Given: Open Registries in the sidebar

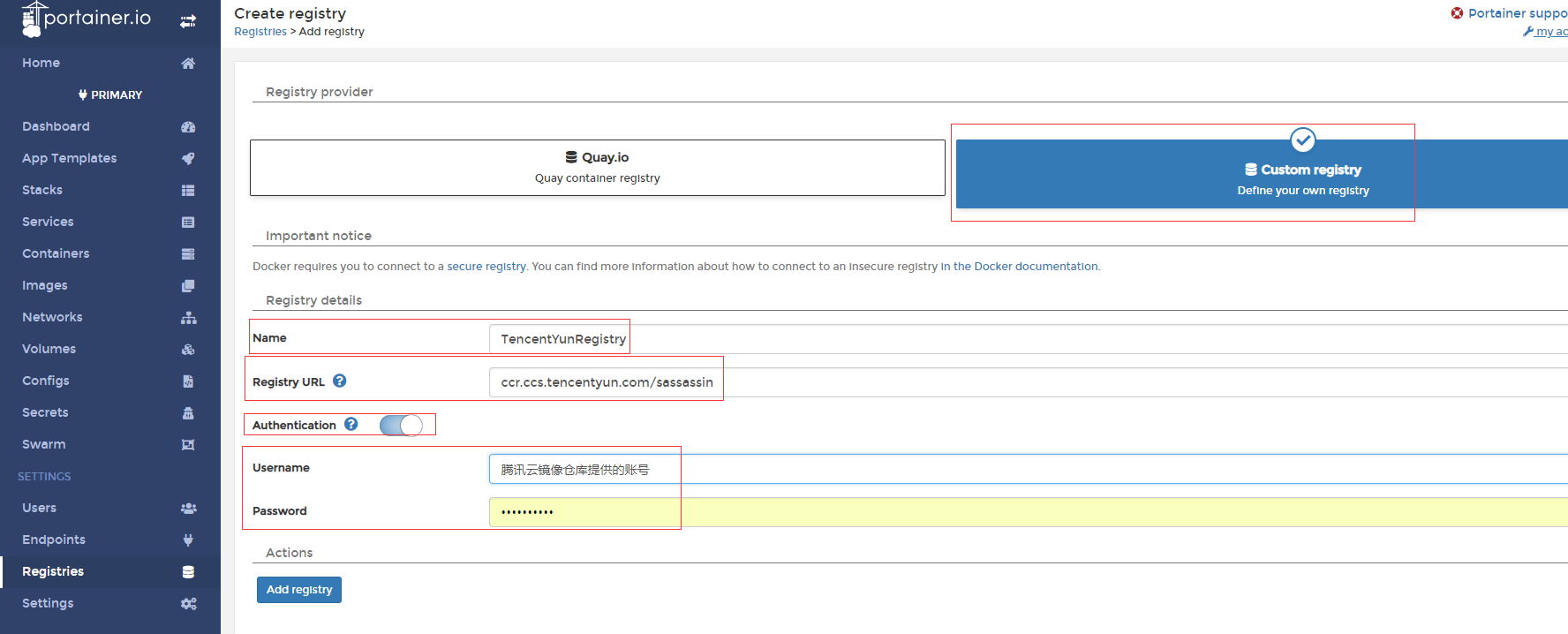Looking at the screenshot, I should click(53, 572).
